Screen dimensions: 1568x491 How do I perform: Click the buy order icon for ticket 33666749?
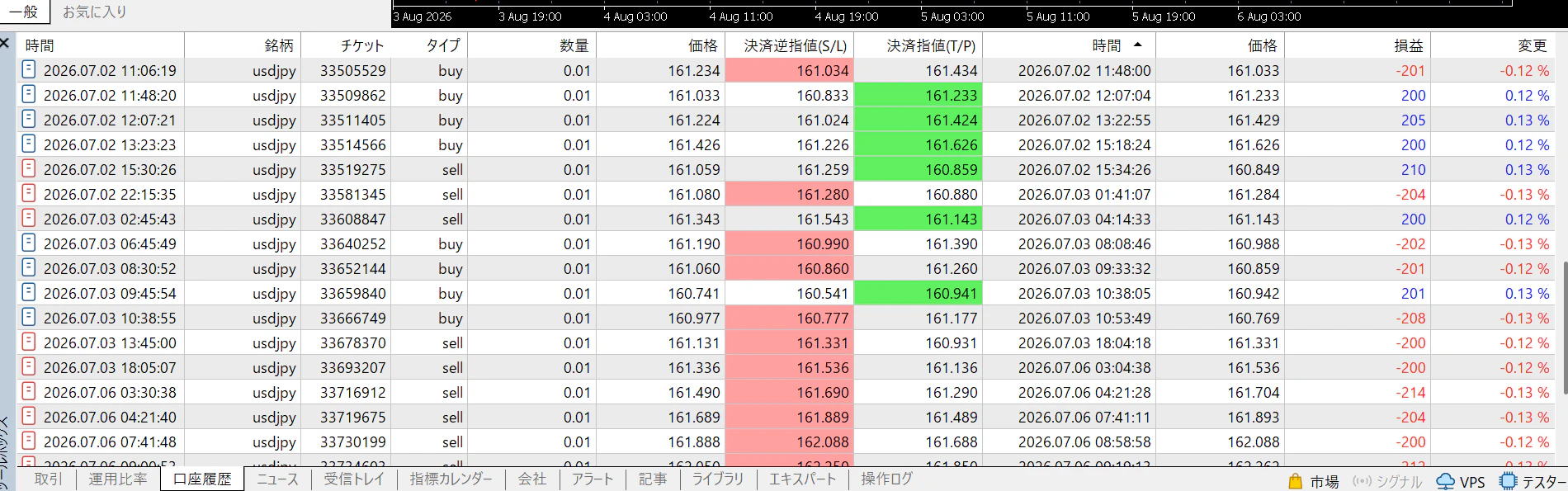tap(28, 317)
